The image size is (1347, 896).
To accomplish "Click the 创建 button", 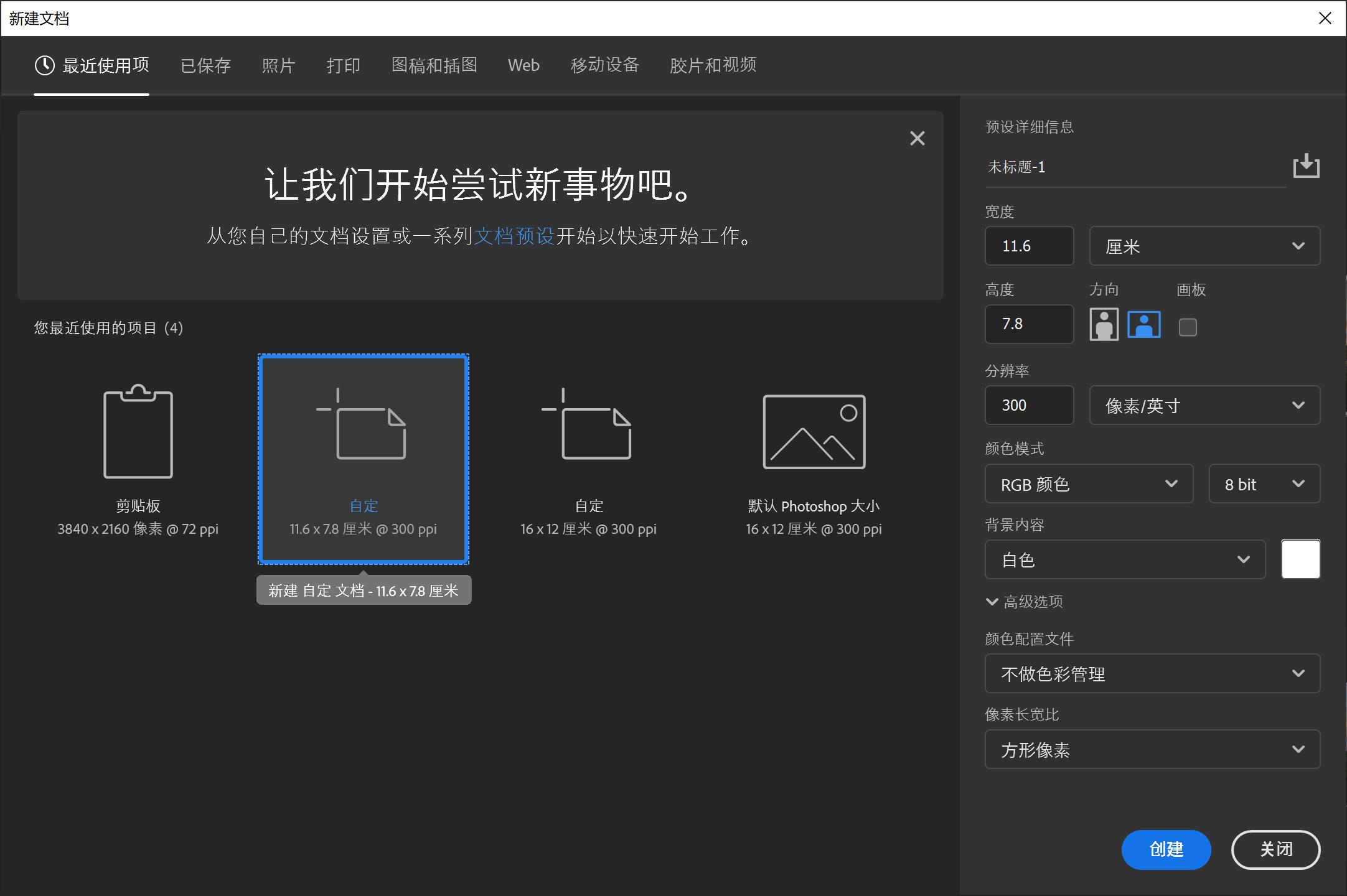I will pos(1166,849).
